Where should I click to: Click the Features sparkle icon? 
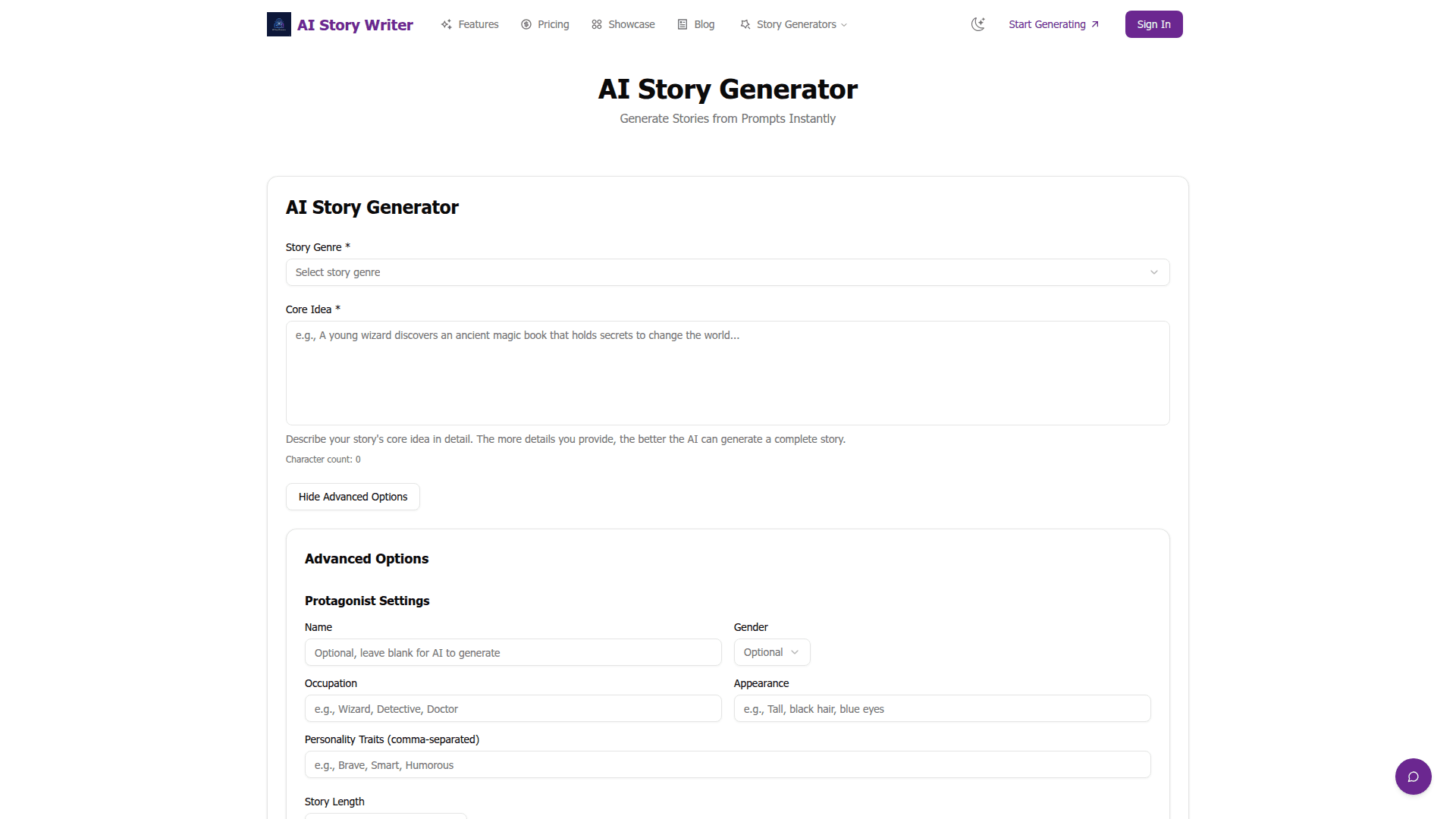coord(447,24)
